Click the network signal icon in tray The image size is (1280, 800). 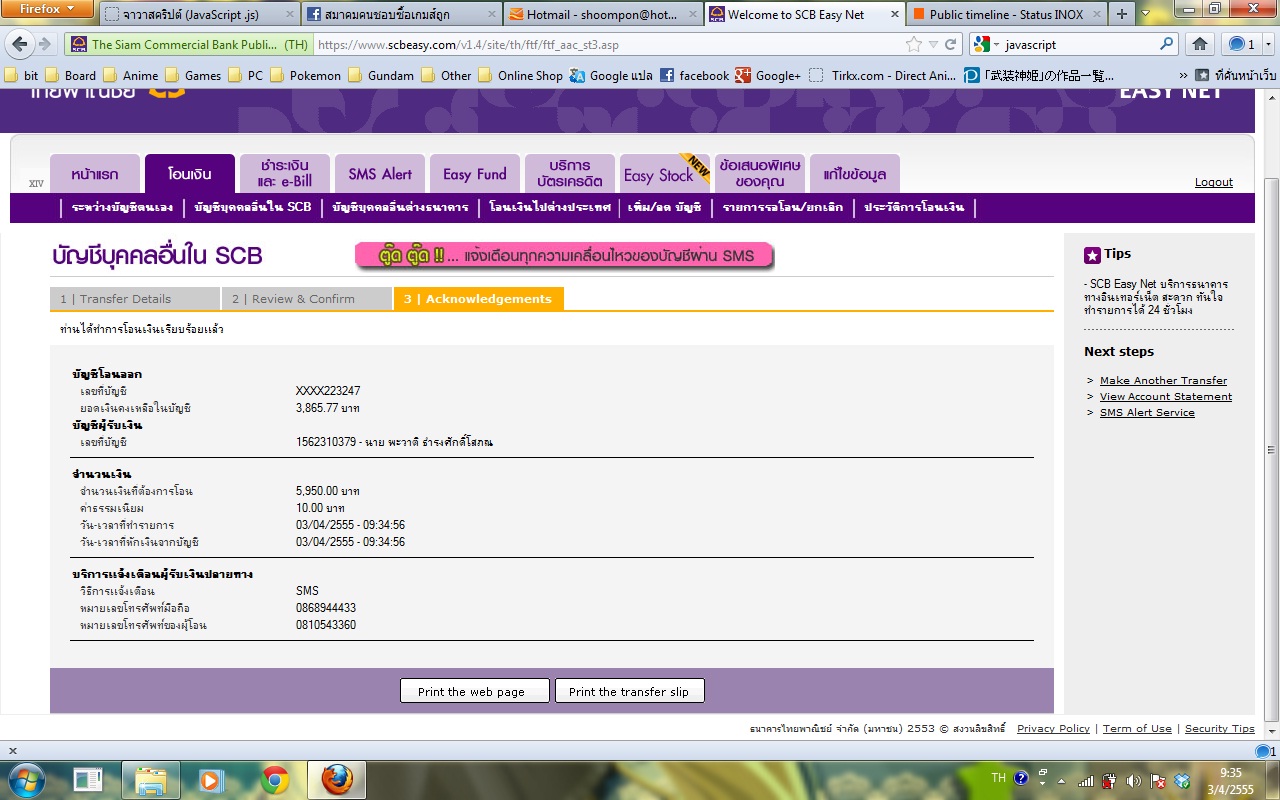click(x=1085, y=780)
